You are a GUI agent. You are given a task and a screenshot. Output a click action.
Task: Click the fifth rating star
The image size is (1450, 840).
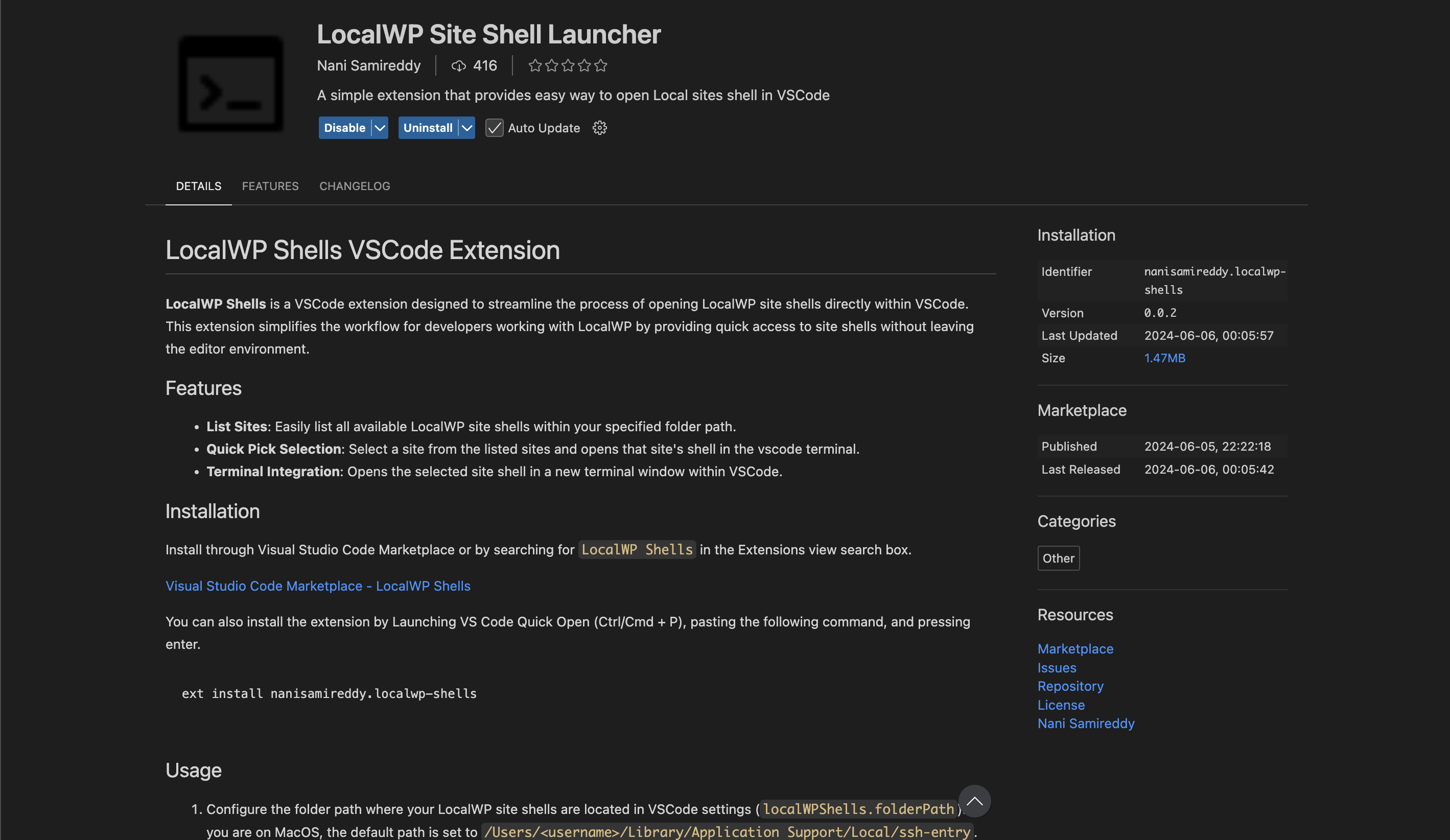coord(601,65)
